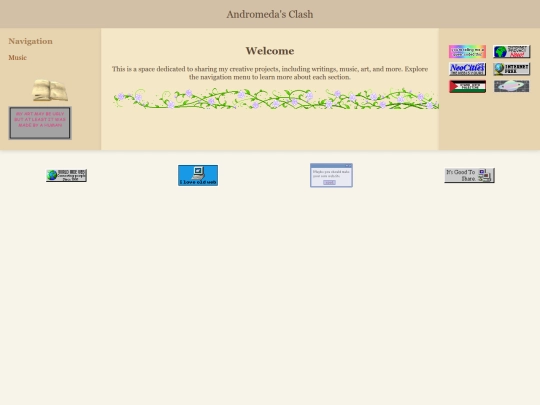Open the Music navigation link
The image size is (540, 405).
pos(18,58)
